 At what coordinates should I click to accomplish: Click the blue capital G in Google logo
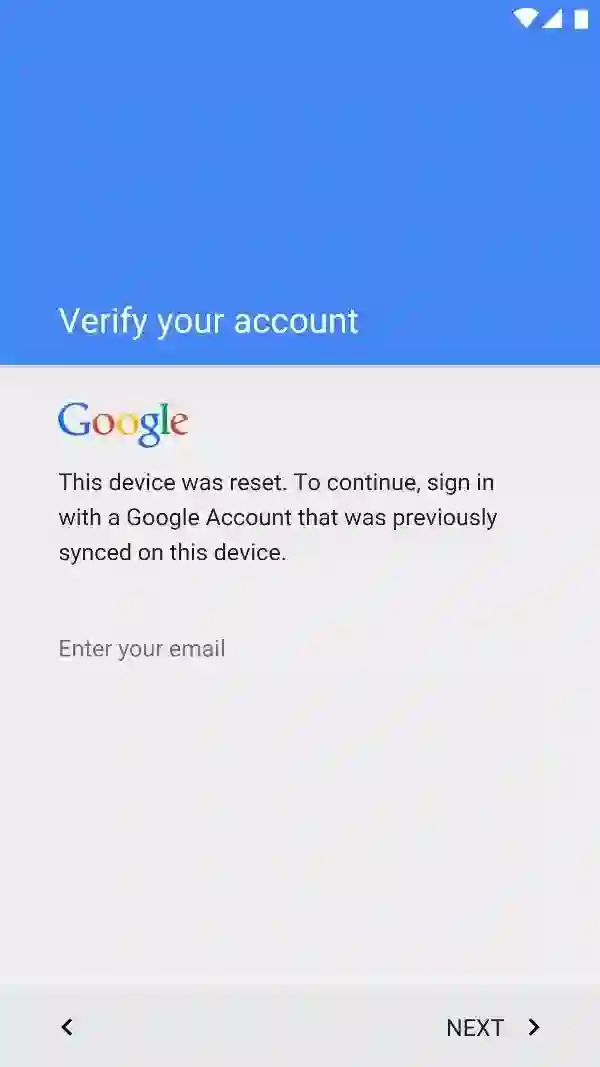tap(75, 419)
